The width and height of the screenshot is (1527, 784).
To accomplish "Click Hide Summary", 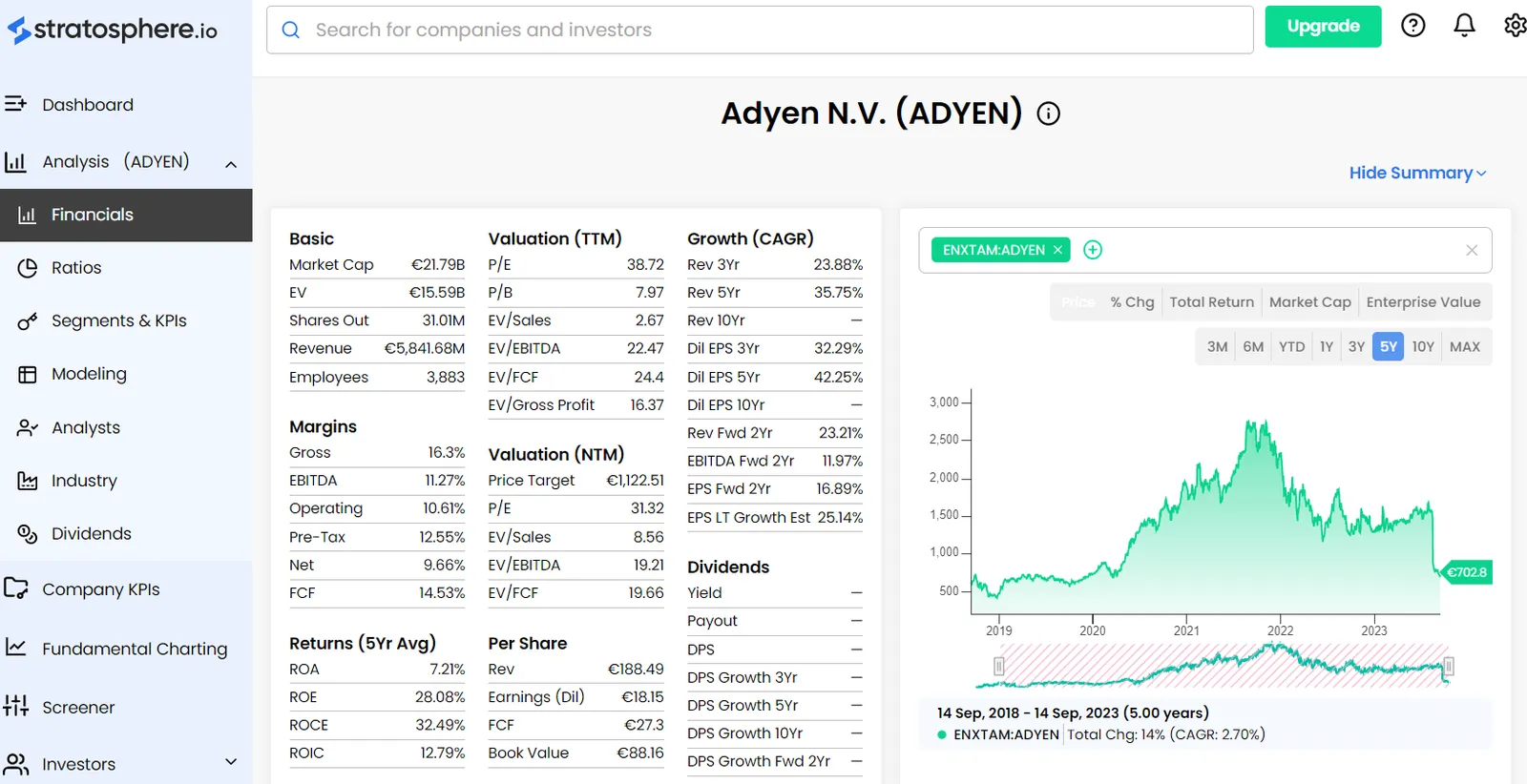I will click(x=1417, y=173).
